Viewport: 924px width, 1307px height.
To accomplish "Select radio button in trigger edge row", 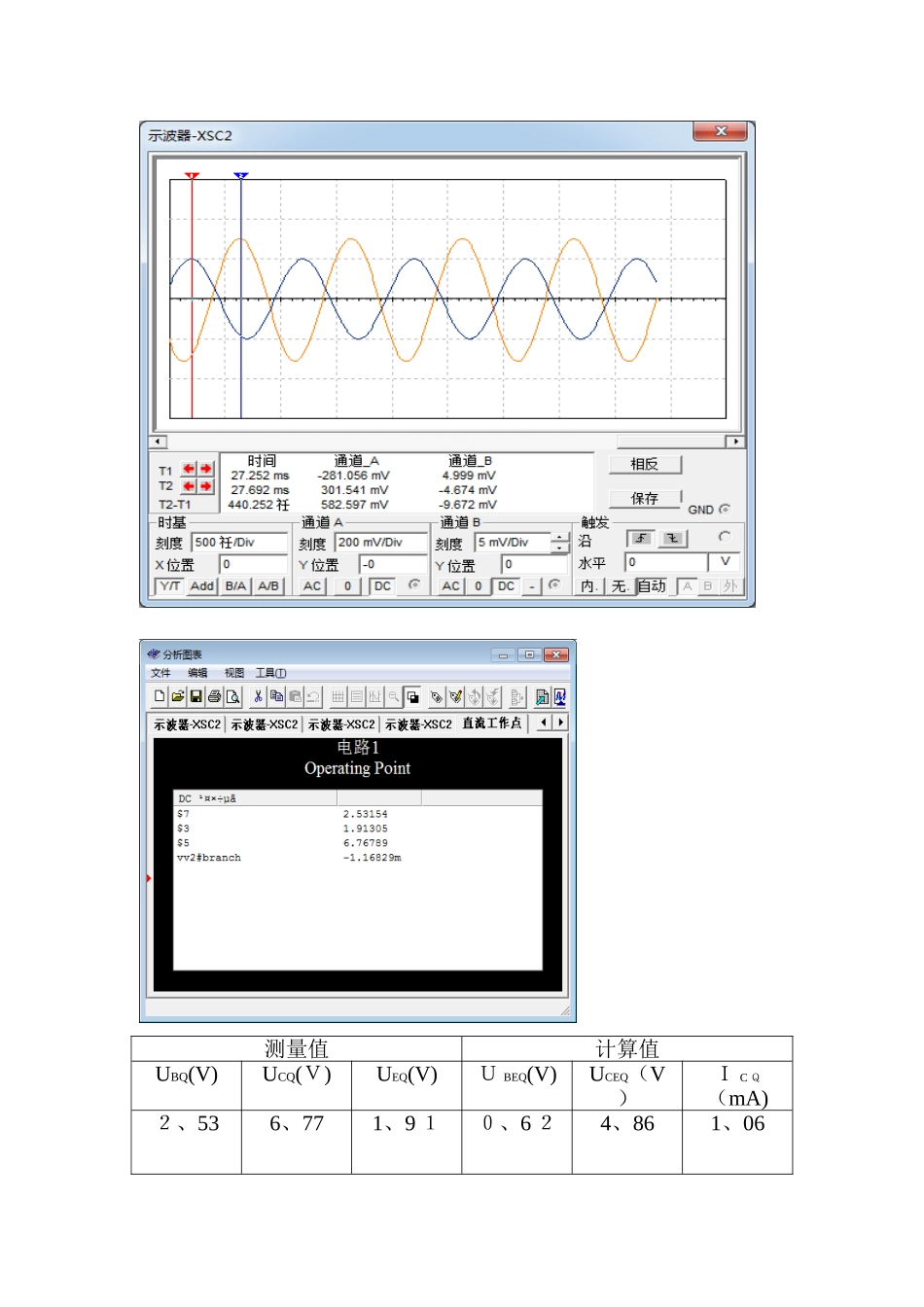I will pyautogui.click(x=724, y=536).
